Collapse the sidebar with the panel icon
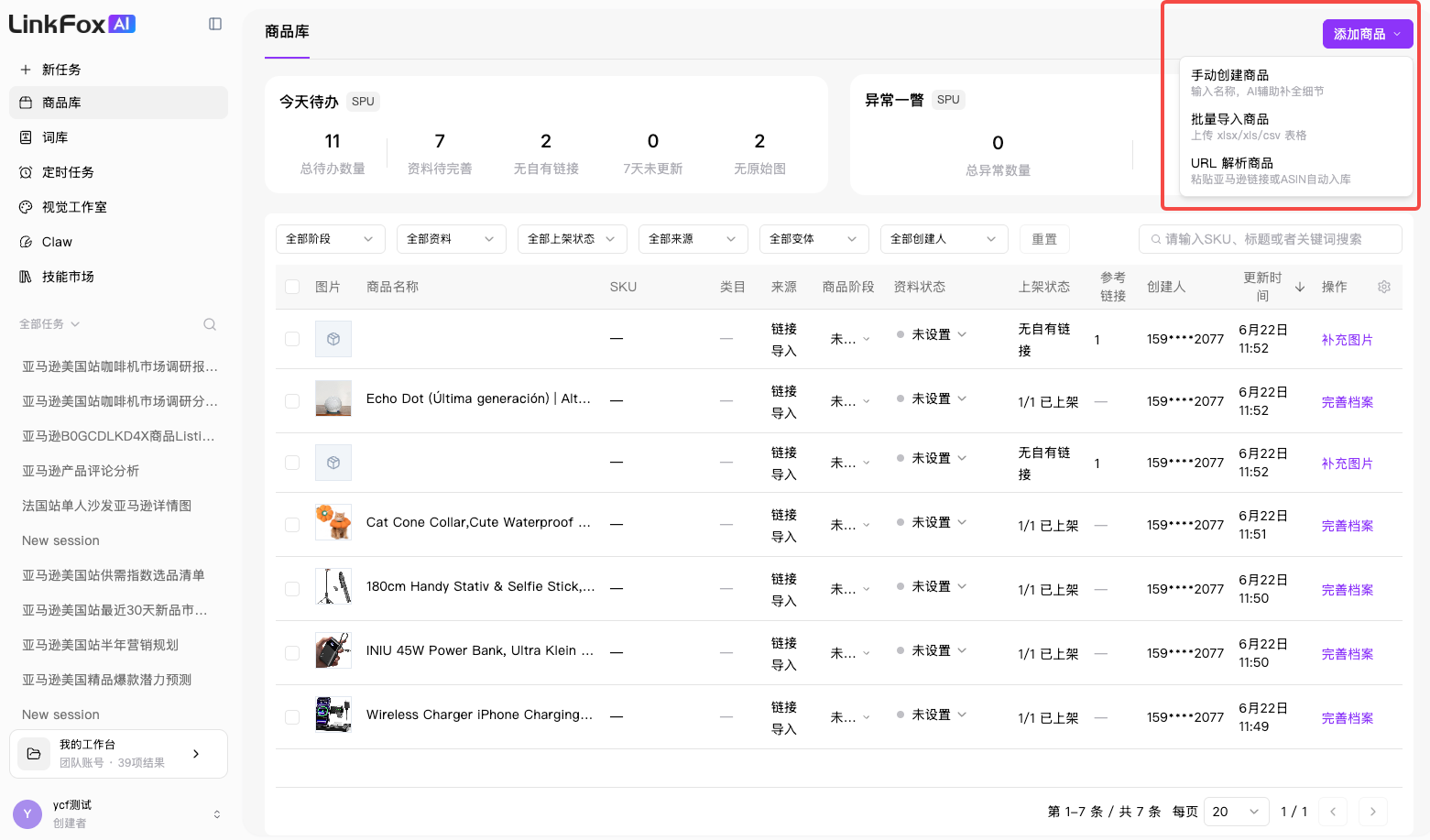 [215, 24]
